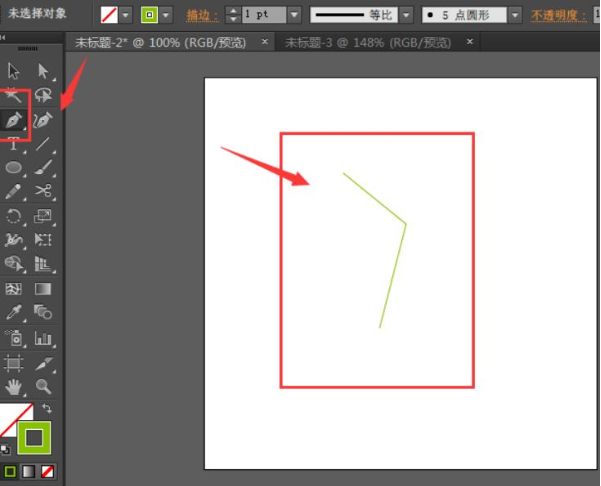Click the green Stroke swatch in toolbox
Screen dimensions: 601x486
point(34,437)
